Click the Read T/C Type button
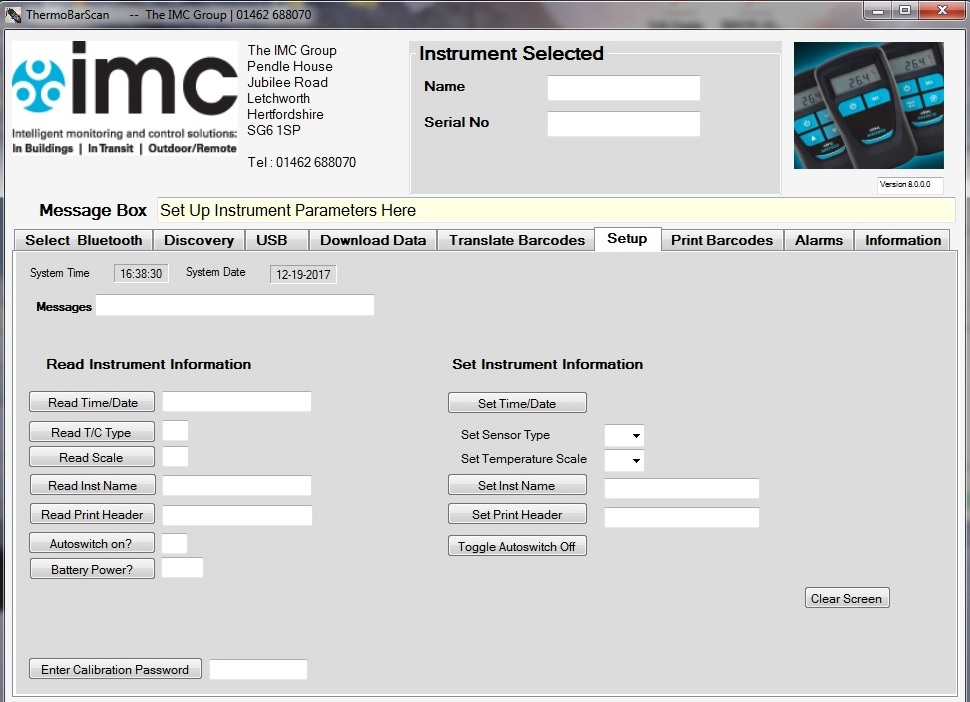This screenshot has width=970, height=702. click(x=92, y=432)
